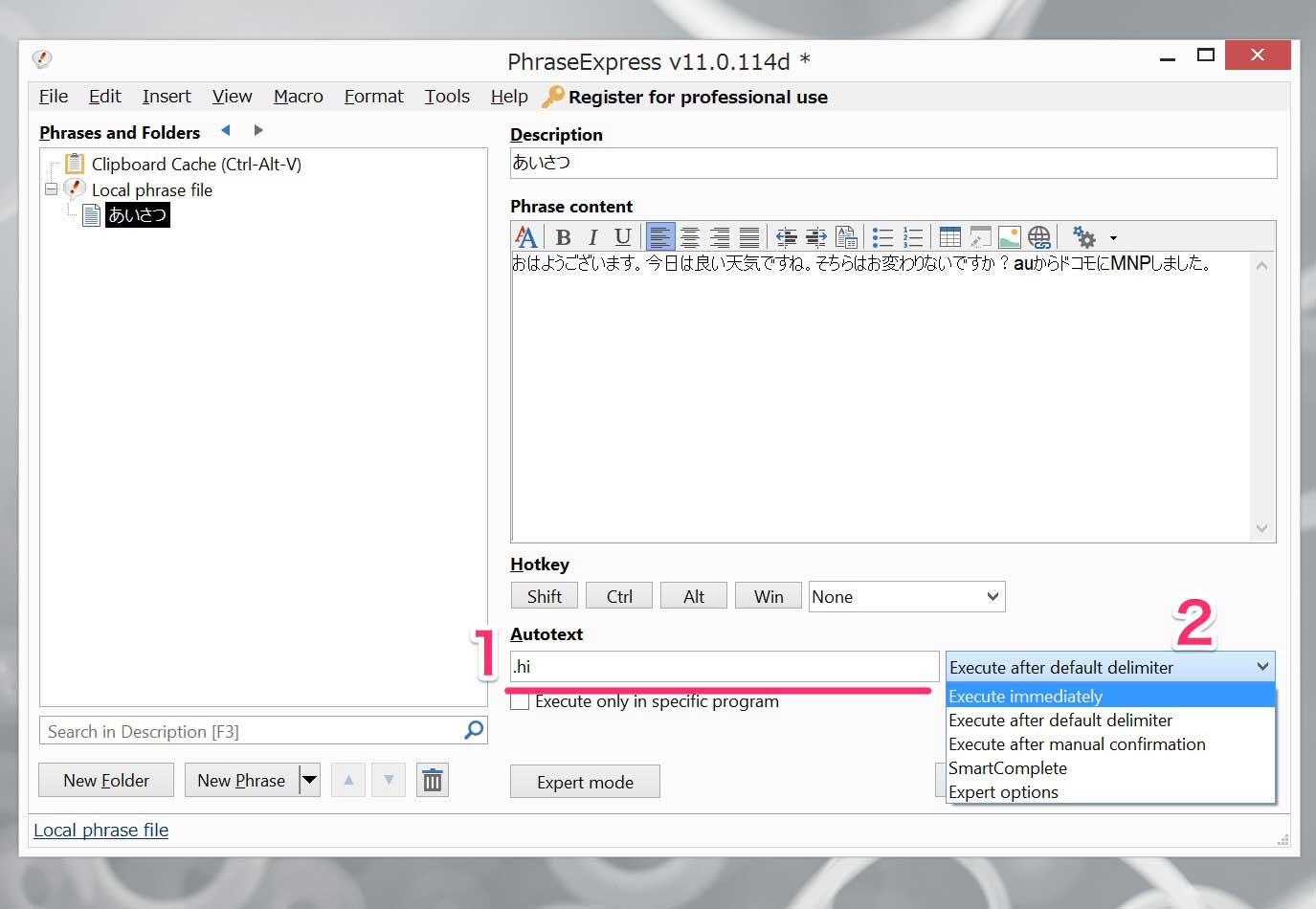Viewport: 1316px width, 909px height.
Task: Open the hotkey key None dropdown
Action: pos(906,596)
